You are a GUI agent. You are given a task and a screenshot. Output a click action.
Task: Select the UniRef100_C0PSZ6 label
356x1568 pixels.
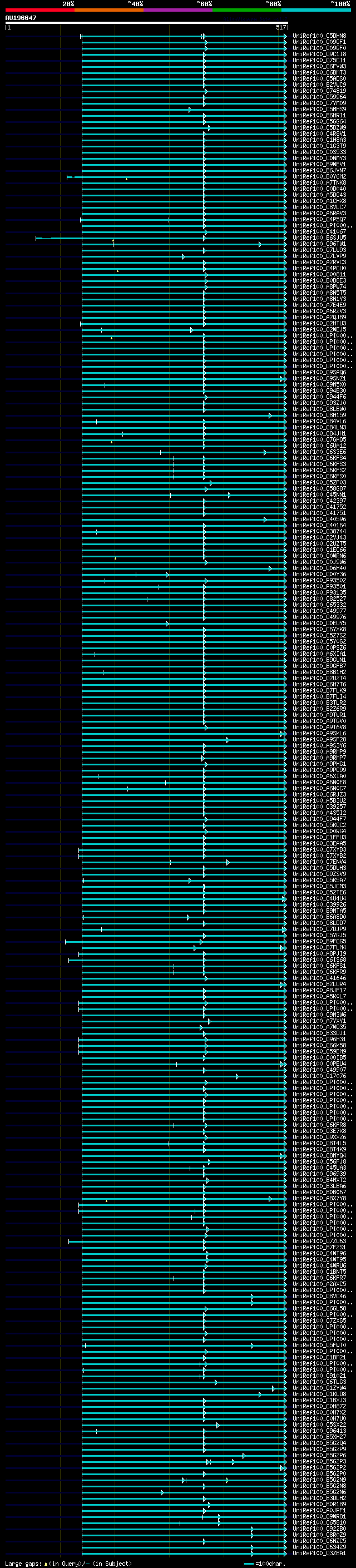(319, 648)
